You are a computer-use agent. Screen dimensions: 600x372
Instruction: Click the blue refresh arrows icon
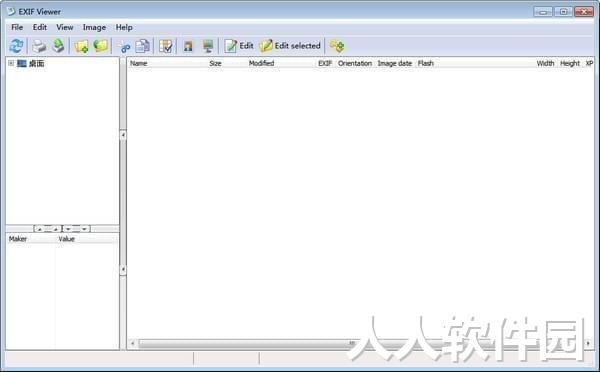point(16,46)
